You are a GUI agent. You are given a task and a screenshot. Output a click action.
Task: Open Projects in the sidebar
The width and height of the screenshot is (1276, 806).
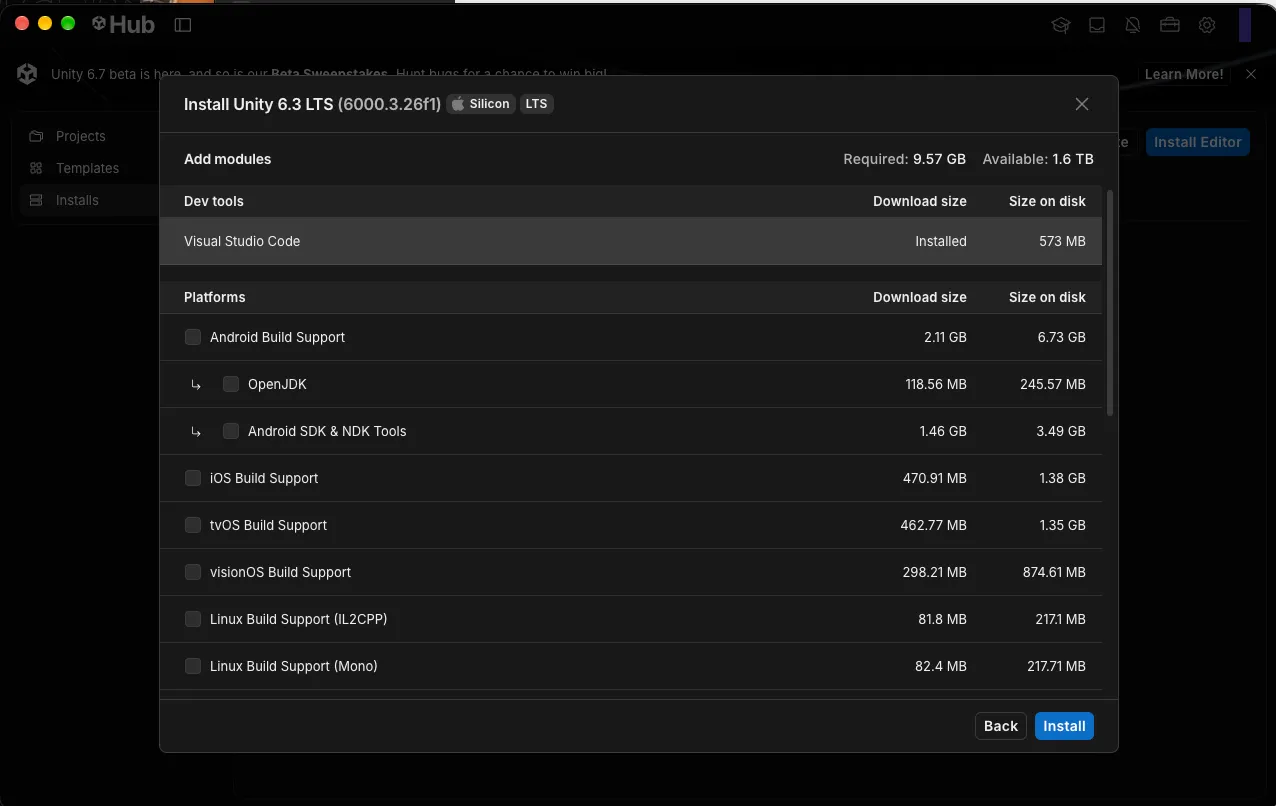[x=80, y=136]
